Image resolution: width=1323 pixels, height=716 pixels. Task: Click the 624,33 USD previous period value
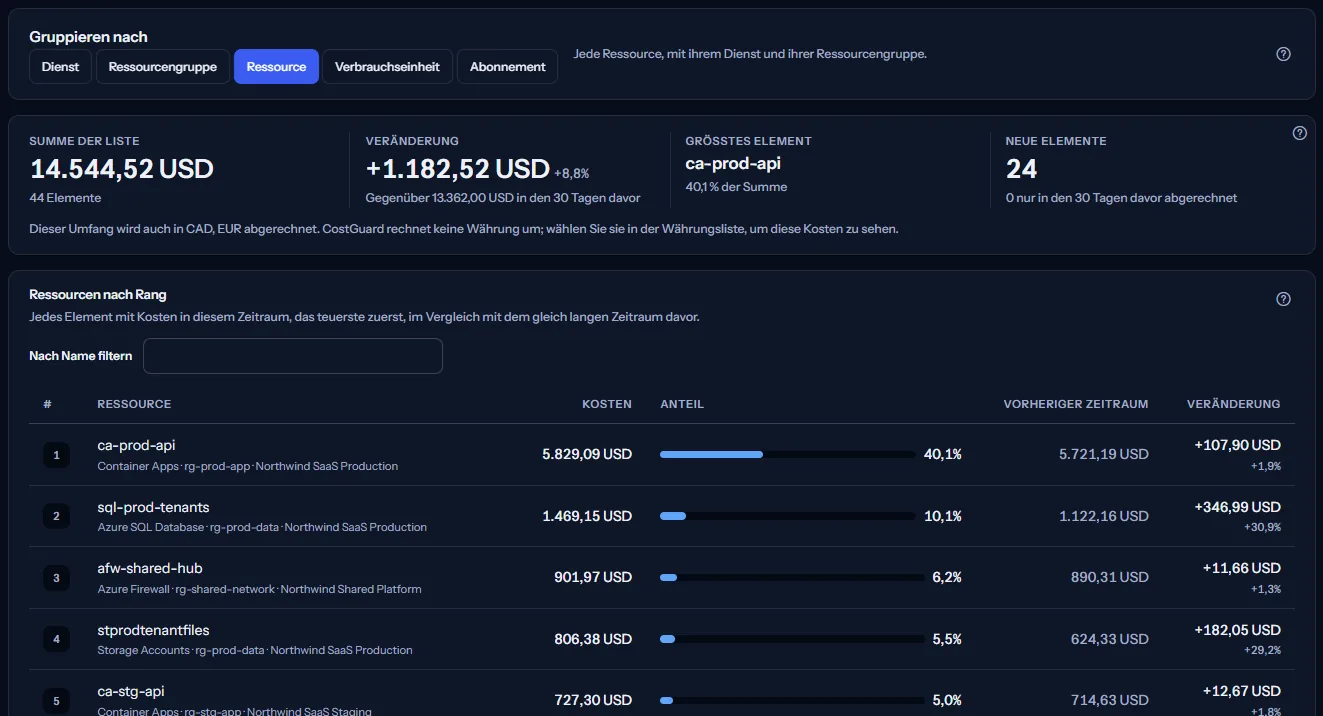[x=1110, y=639]
